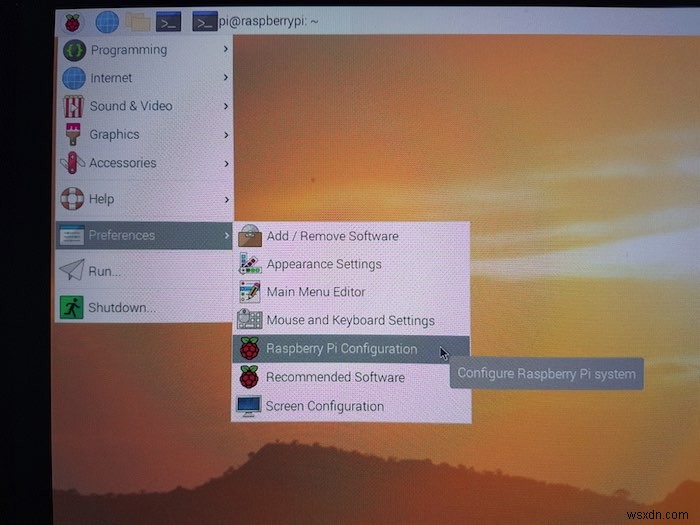Expand the Programming submenu arrow

[x=226, y=49]
